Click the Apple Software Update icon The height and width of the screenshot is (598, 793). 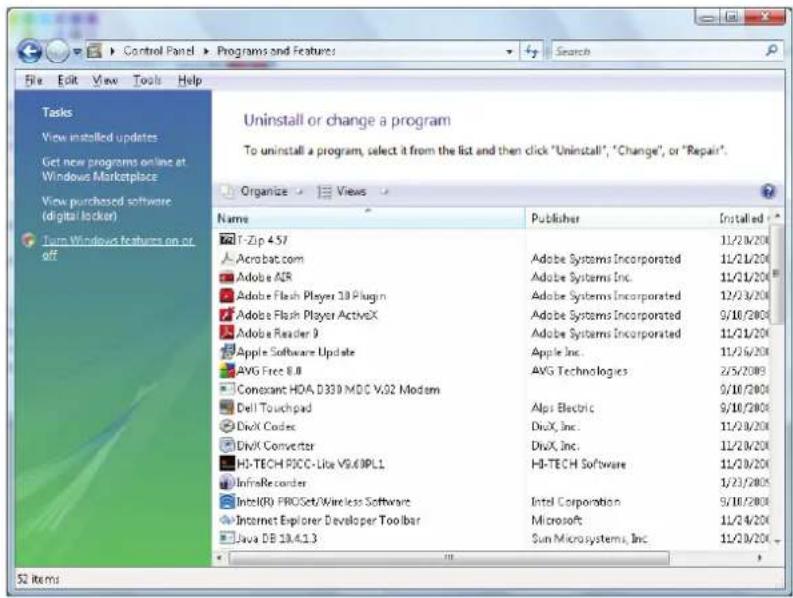(x=227, y=351)
